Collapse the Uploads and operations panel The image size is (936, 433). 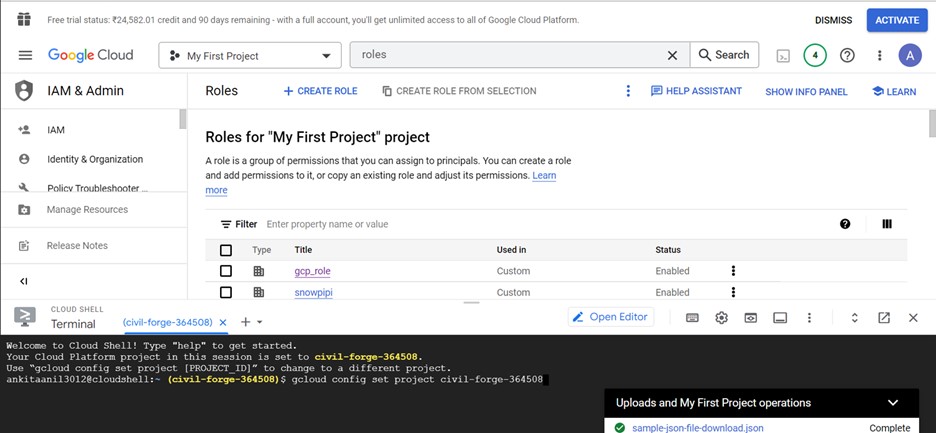pos(893,403)
